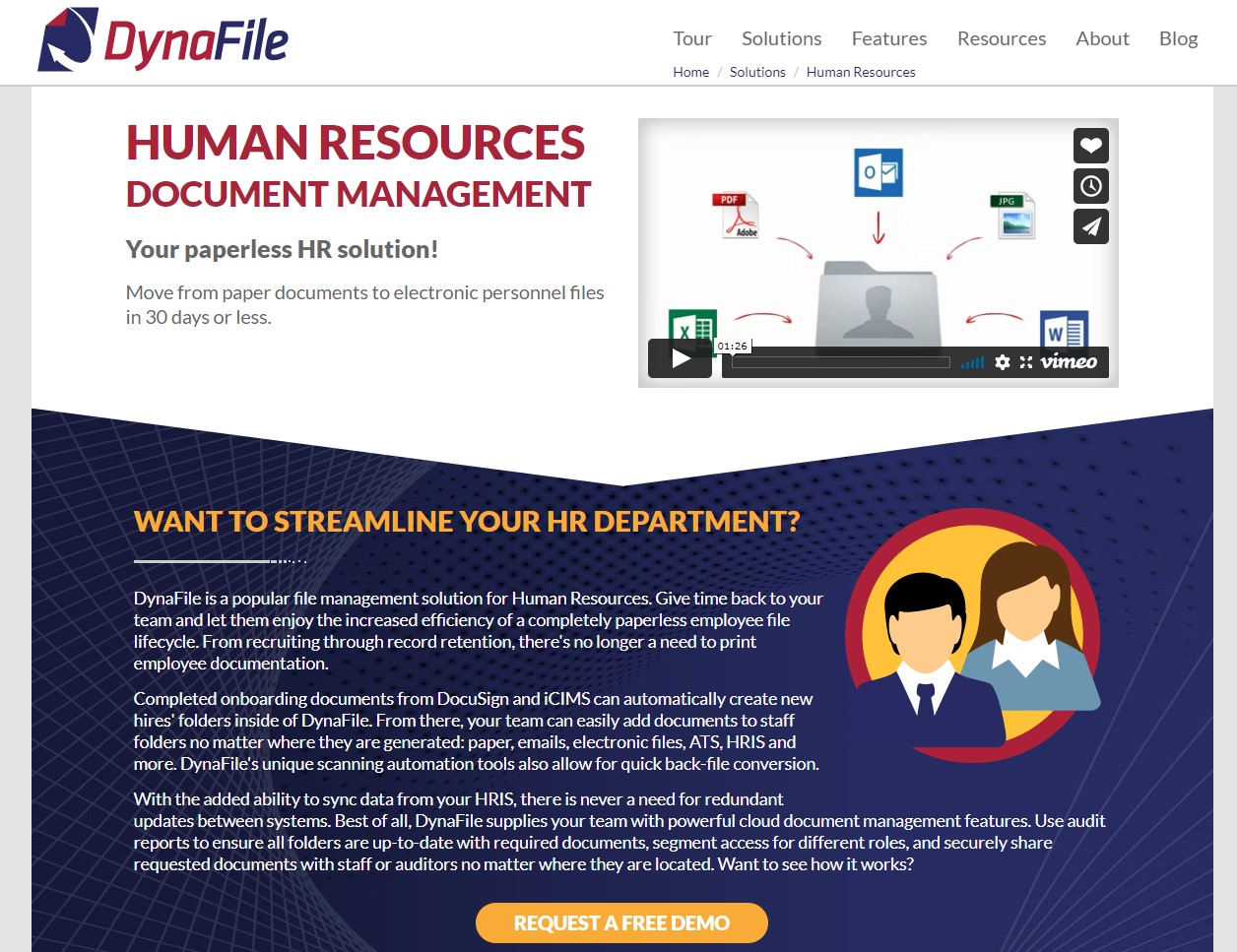Expand the Resources menu
1237x952 pixels.
point(1002,38)
